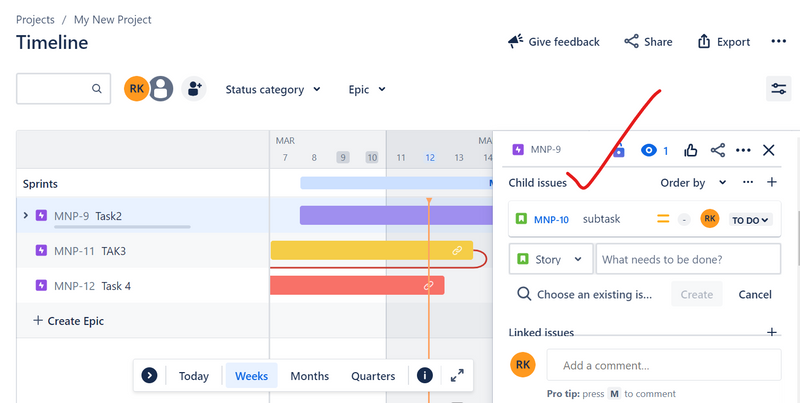Open the MNP-10 subtask link
800x403 pixels.
551,220
